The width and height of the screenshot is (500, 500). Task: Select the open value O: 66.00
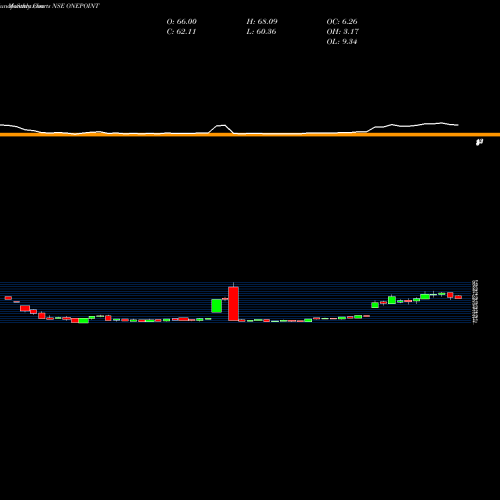click(x=182, y=21)
